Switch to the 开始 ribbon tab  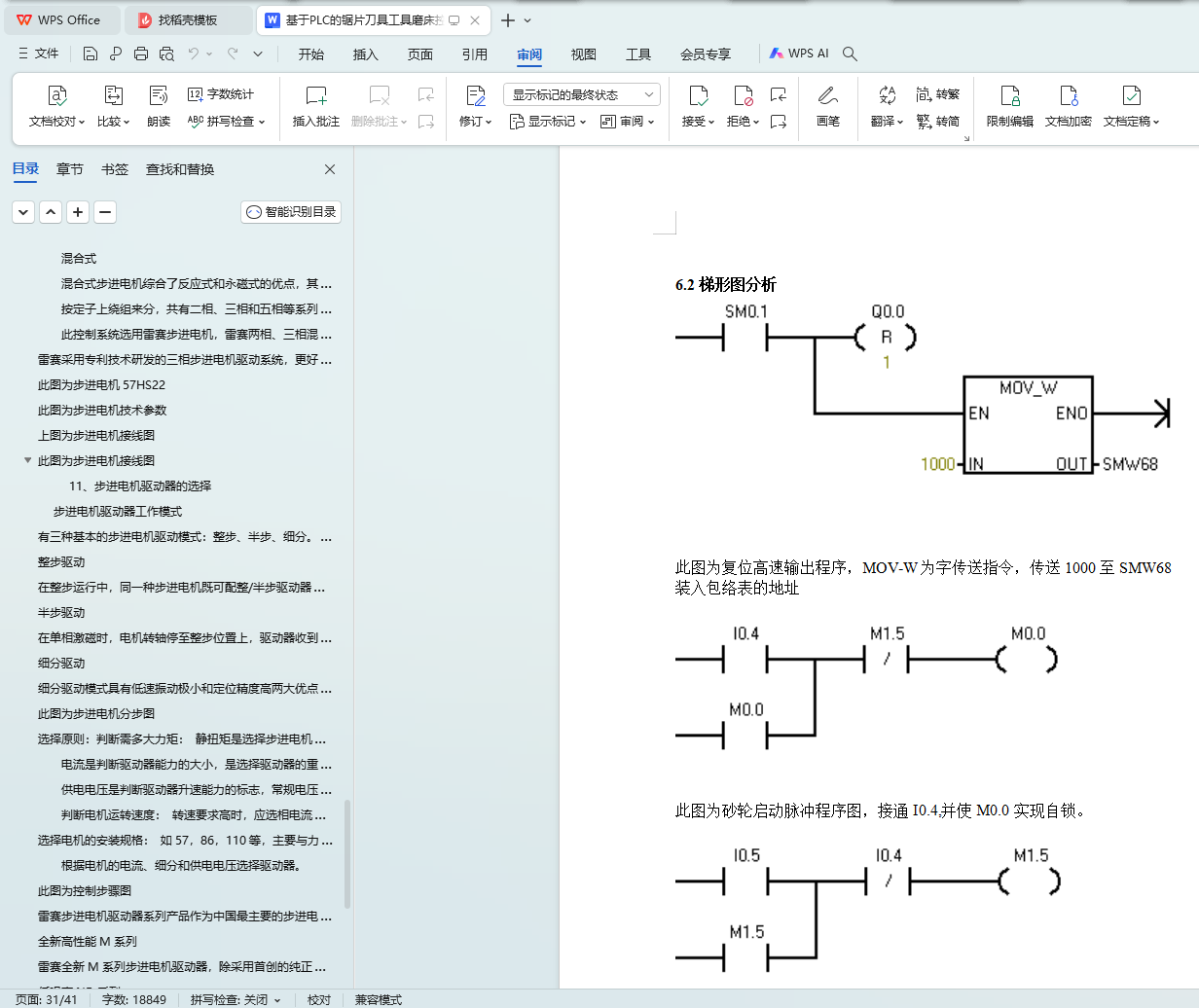click(311, 54)
